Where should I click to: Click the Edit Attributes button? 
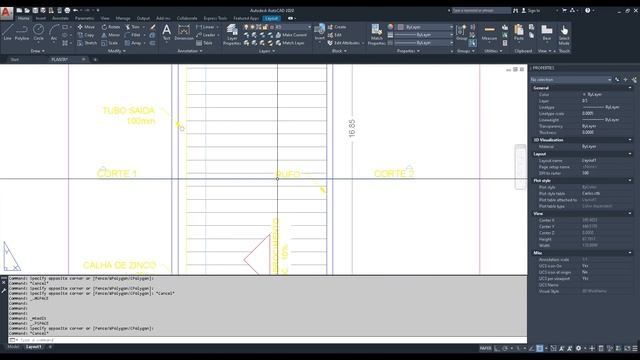(x=344, y=43)
